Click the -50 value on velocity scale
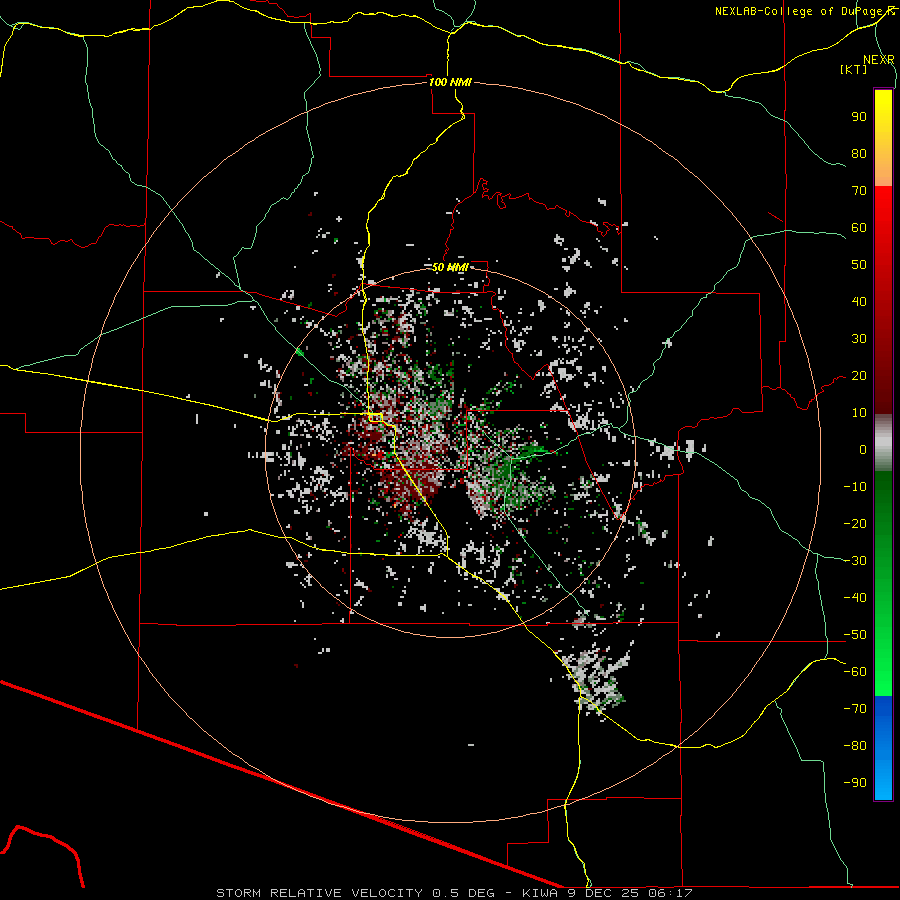Viewport: 900px width, 900px height. click(855, 635)
